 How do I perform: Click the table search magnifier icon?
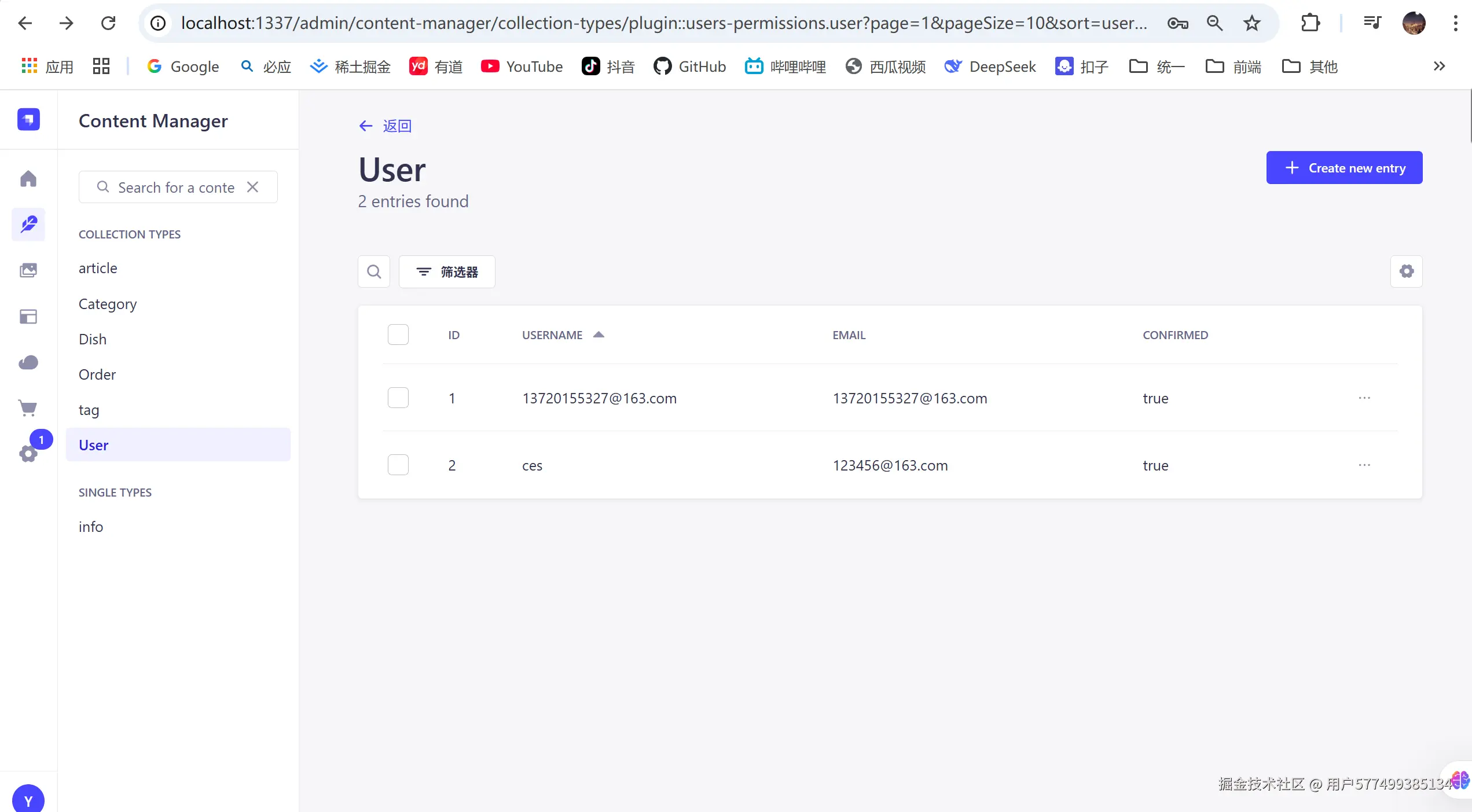pyautogui.click(x=374, y=271)
